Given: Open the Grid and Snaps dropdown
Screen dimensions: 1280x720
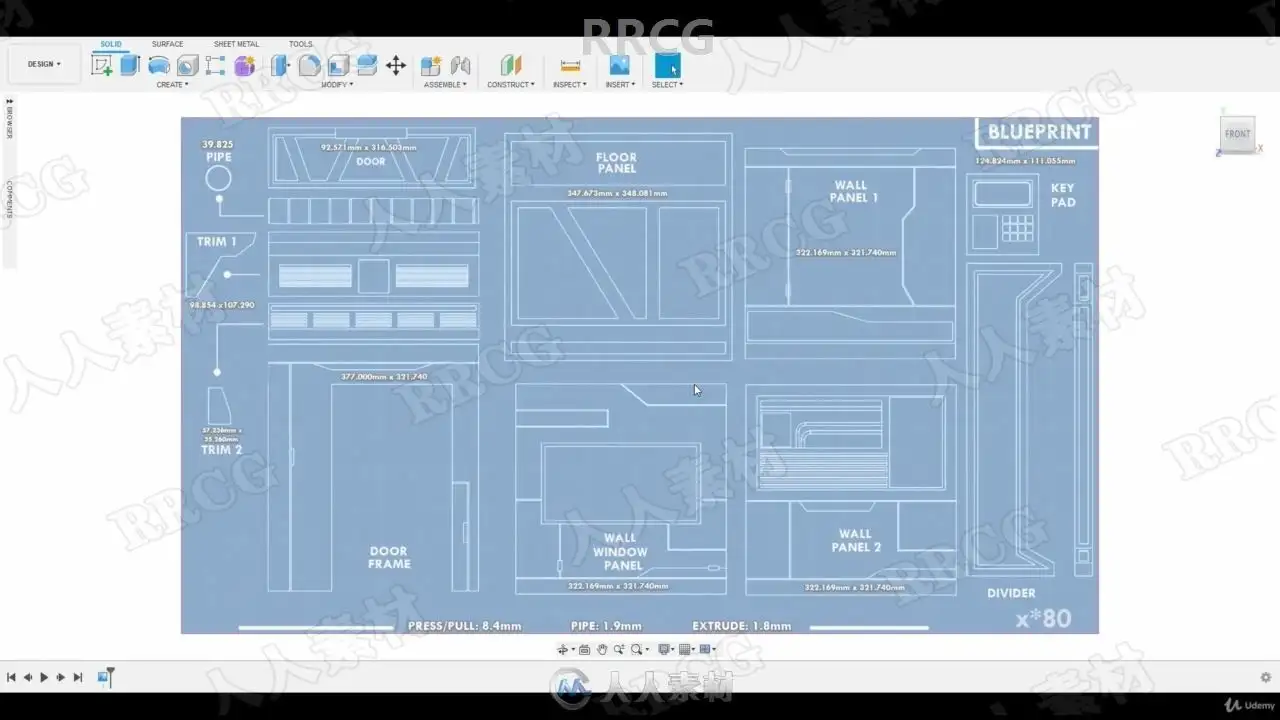Looking at the screenshot, I should [686, 650].
